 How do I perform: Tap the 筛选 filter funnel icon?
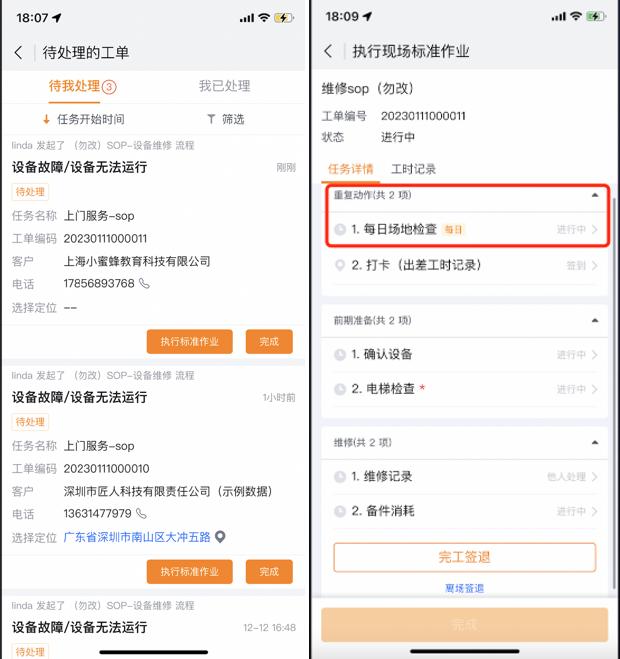(x=211, y=119)
